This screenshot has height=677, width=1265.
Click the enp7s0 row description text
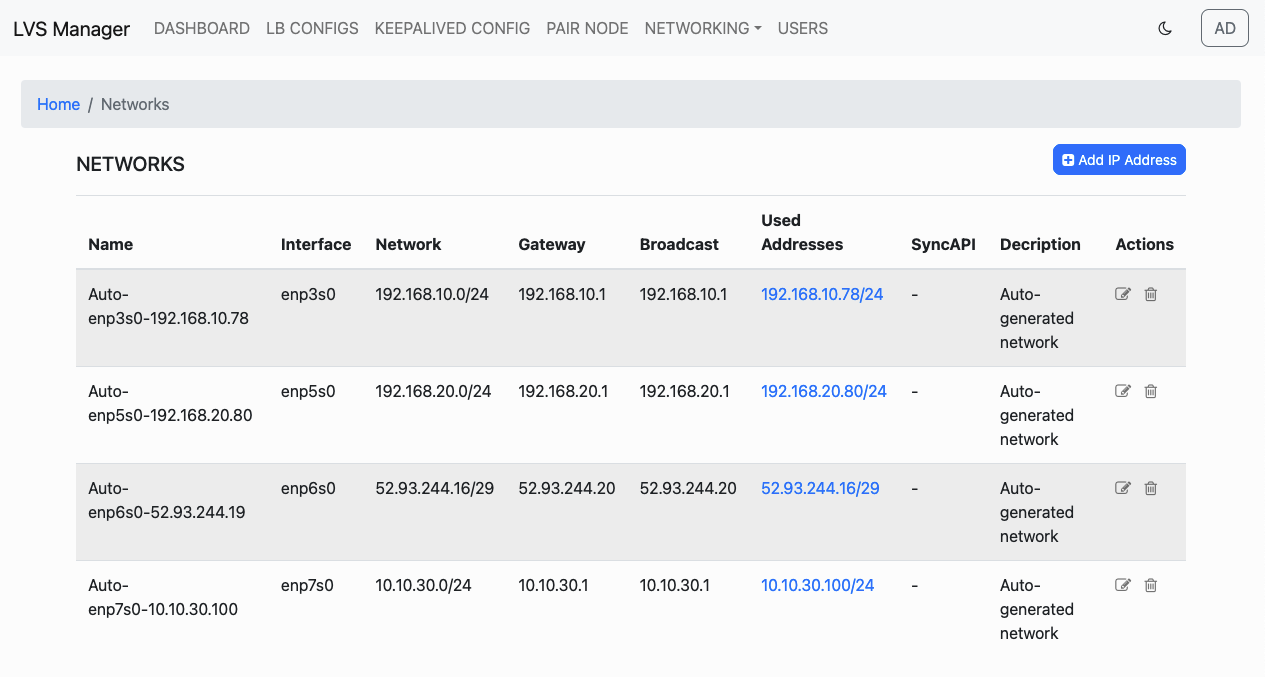[x=1037, y=609]
